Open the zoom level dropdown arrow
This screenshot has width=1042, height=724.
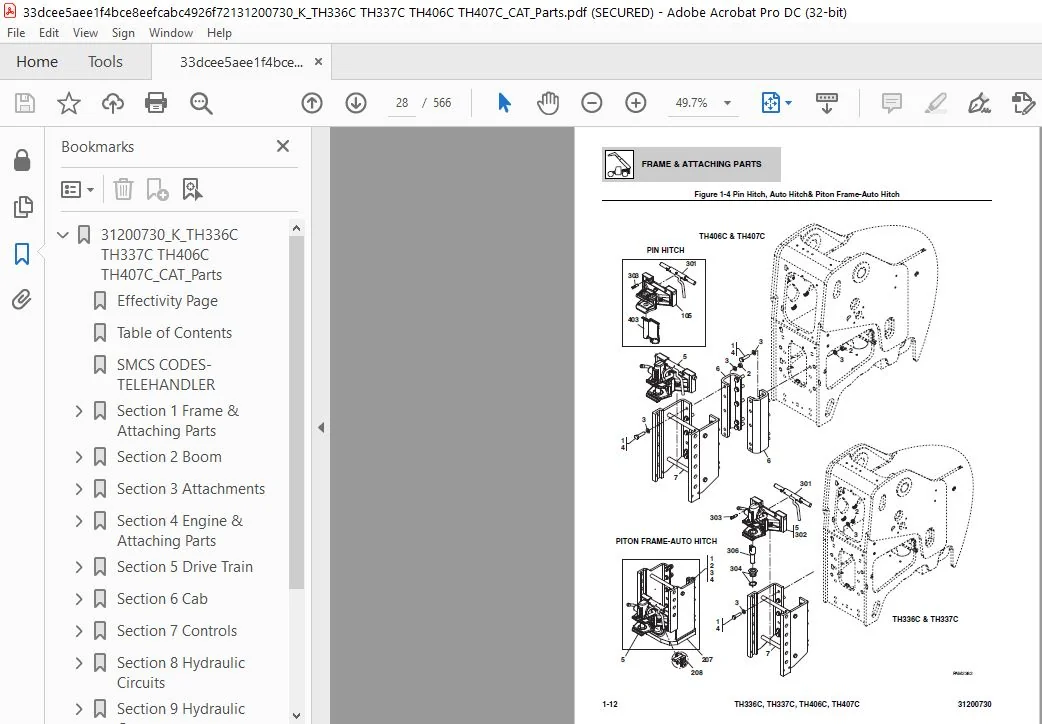tap(728, 103)
